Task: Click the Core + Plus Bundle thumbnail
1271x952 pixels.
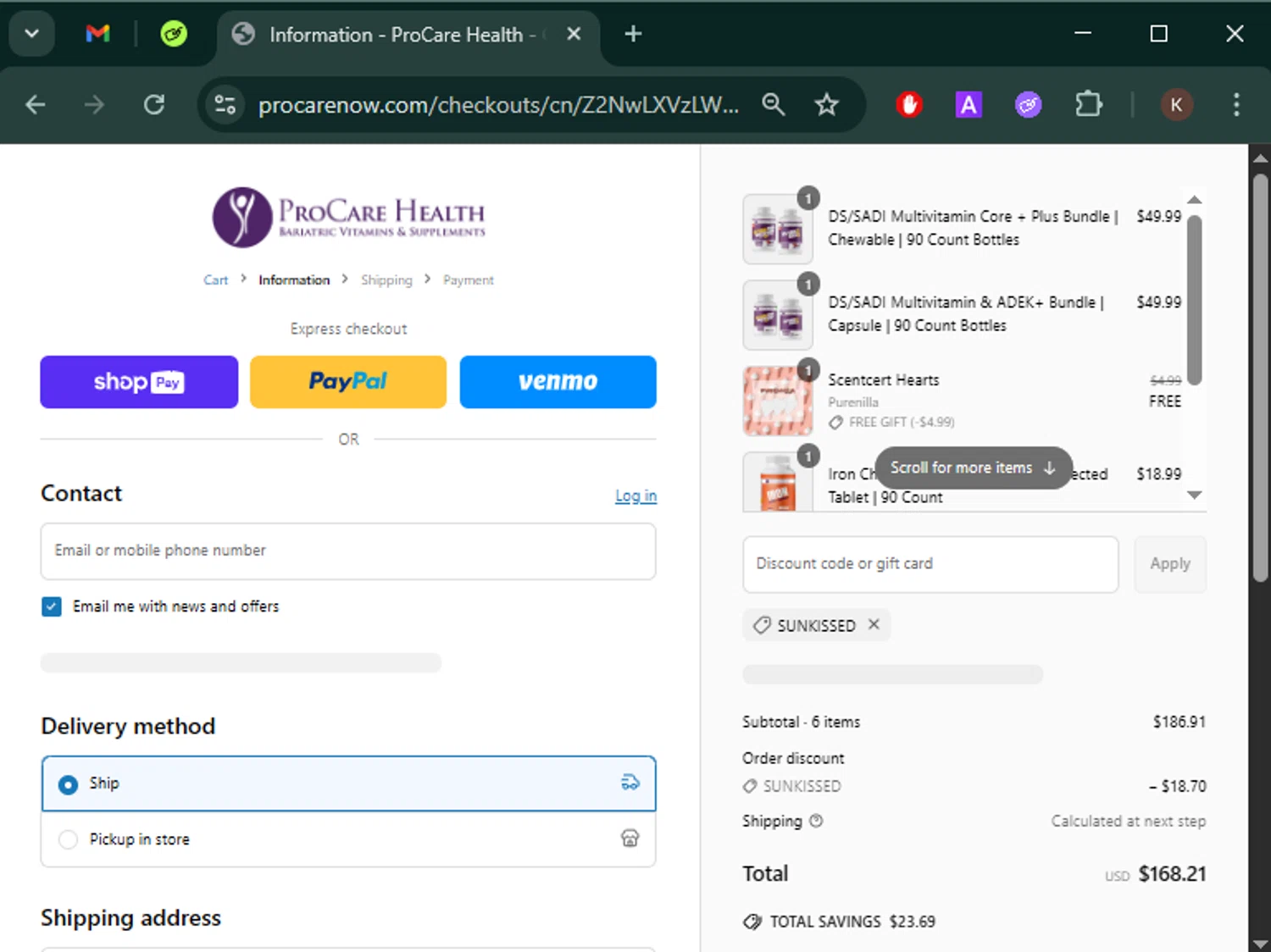Action: (x=778, y=230)
